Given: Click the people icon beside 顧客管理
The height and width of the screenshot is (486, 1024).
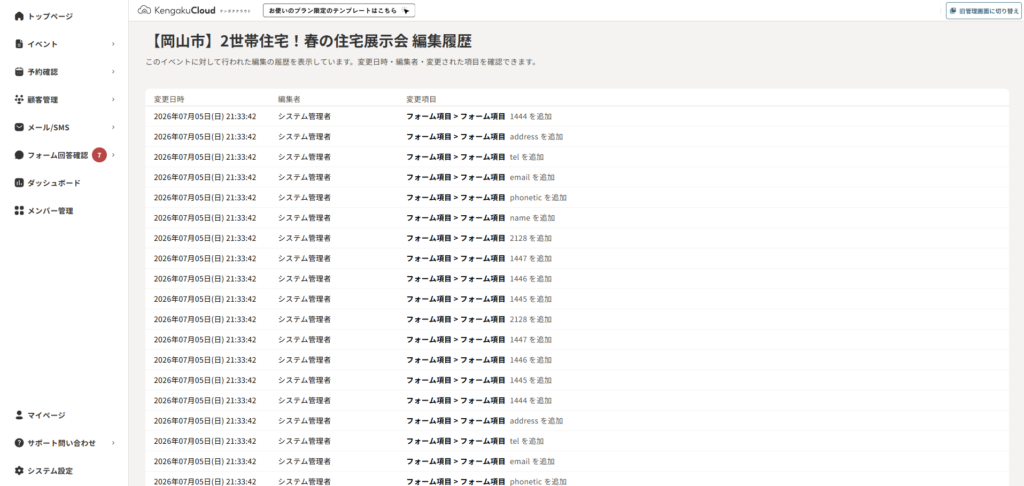Looking at the screenshot, I should [19, 99].
